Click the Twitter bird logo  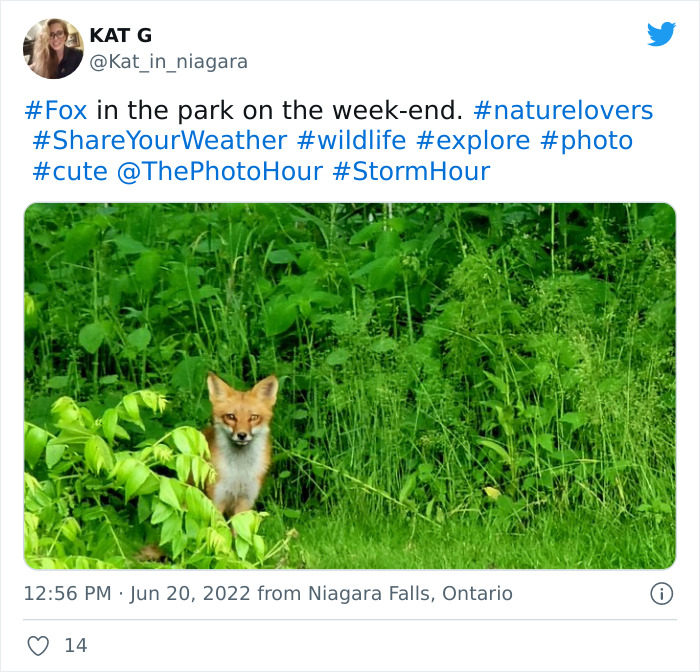pyautogui.click(x=661, y=34)
